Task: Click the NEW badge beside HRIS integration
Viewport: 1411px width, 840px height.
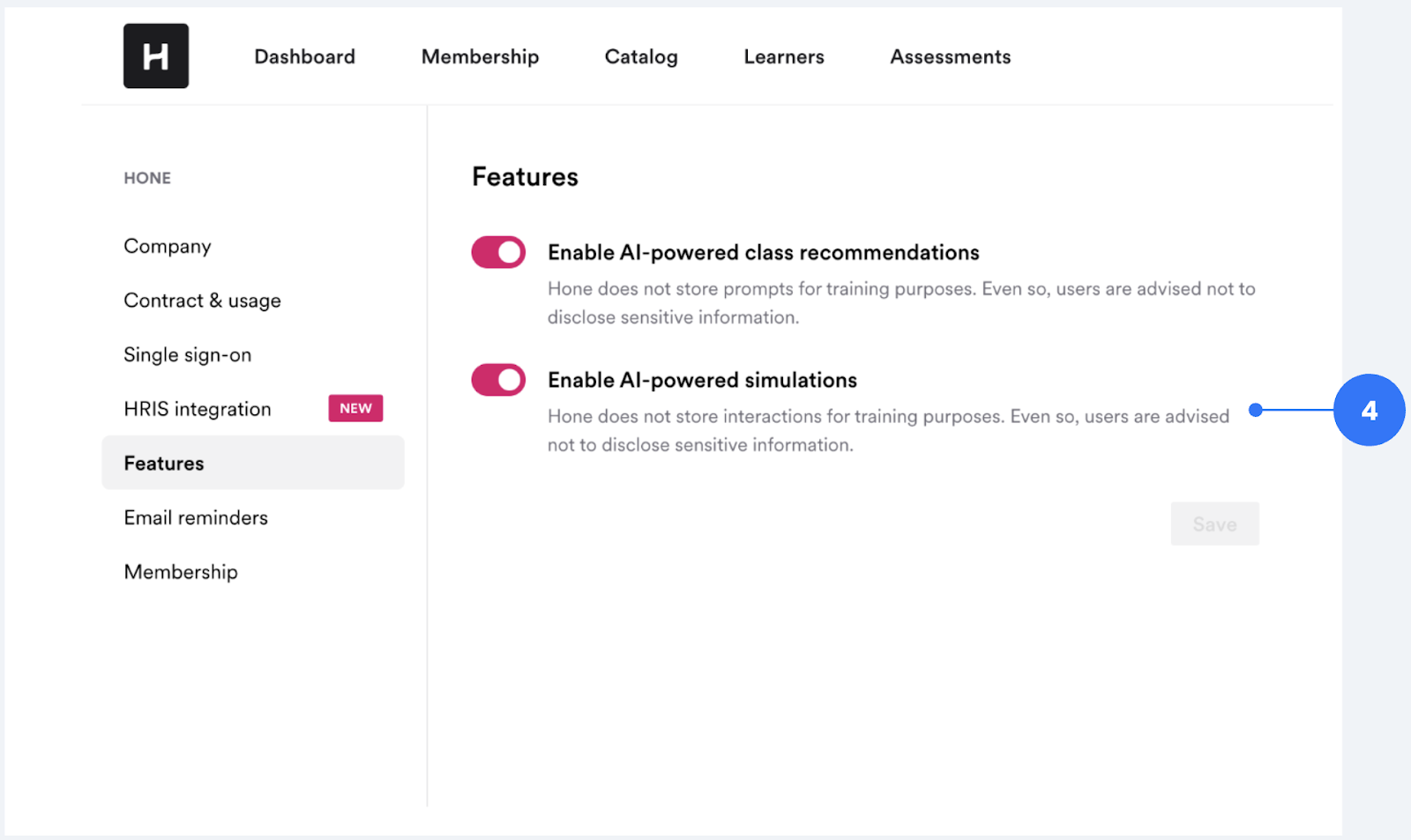Action: point(355,409)
